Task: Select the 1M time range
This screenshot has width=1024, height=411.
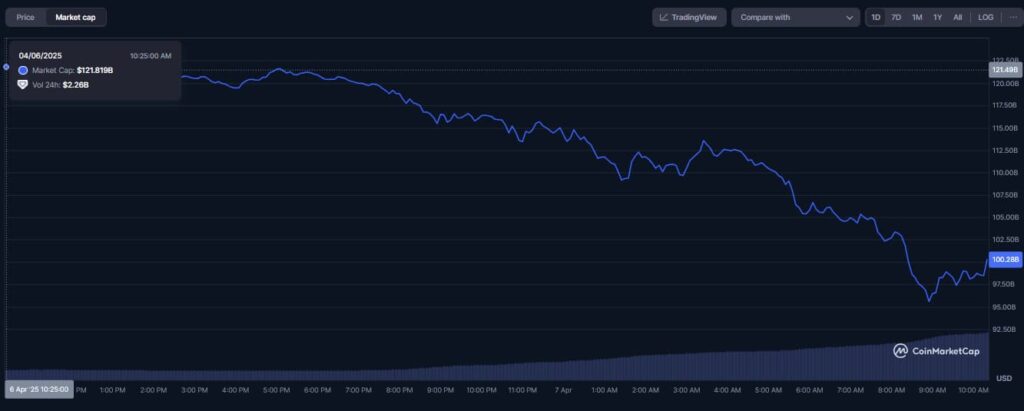Action: coord(917,18)
